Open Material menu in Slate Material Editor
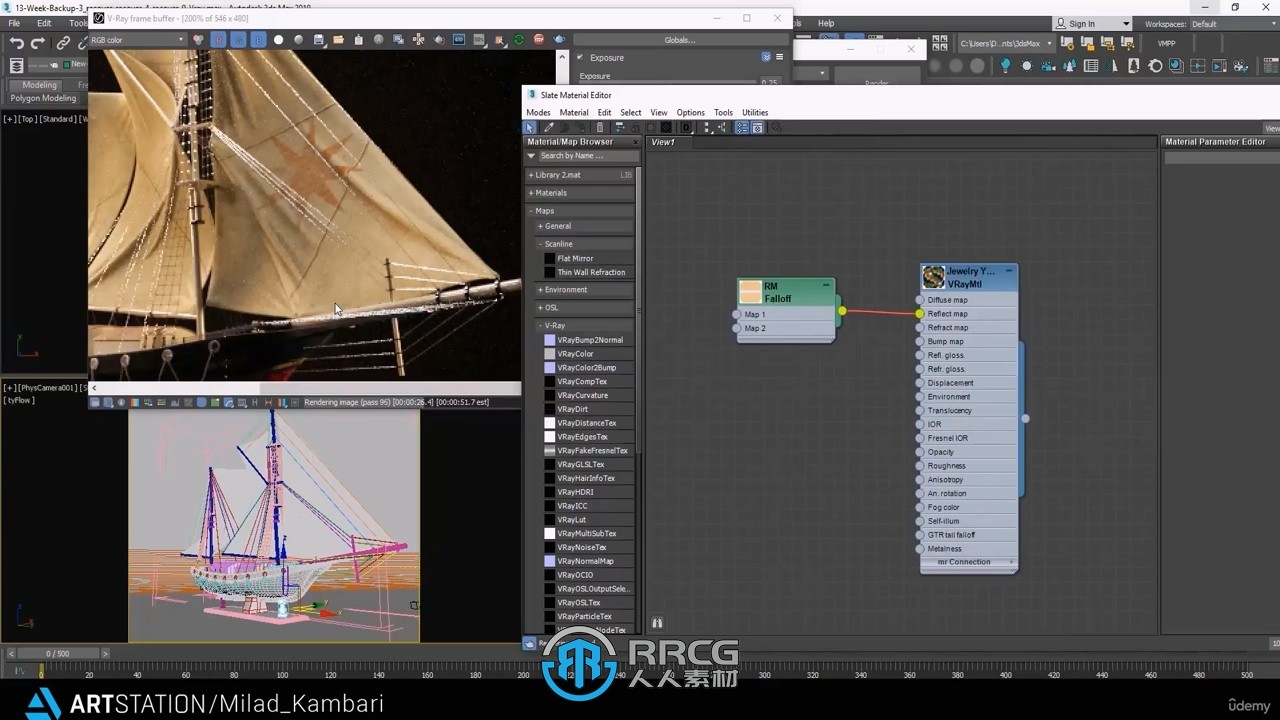 [574, 112]
